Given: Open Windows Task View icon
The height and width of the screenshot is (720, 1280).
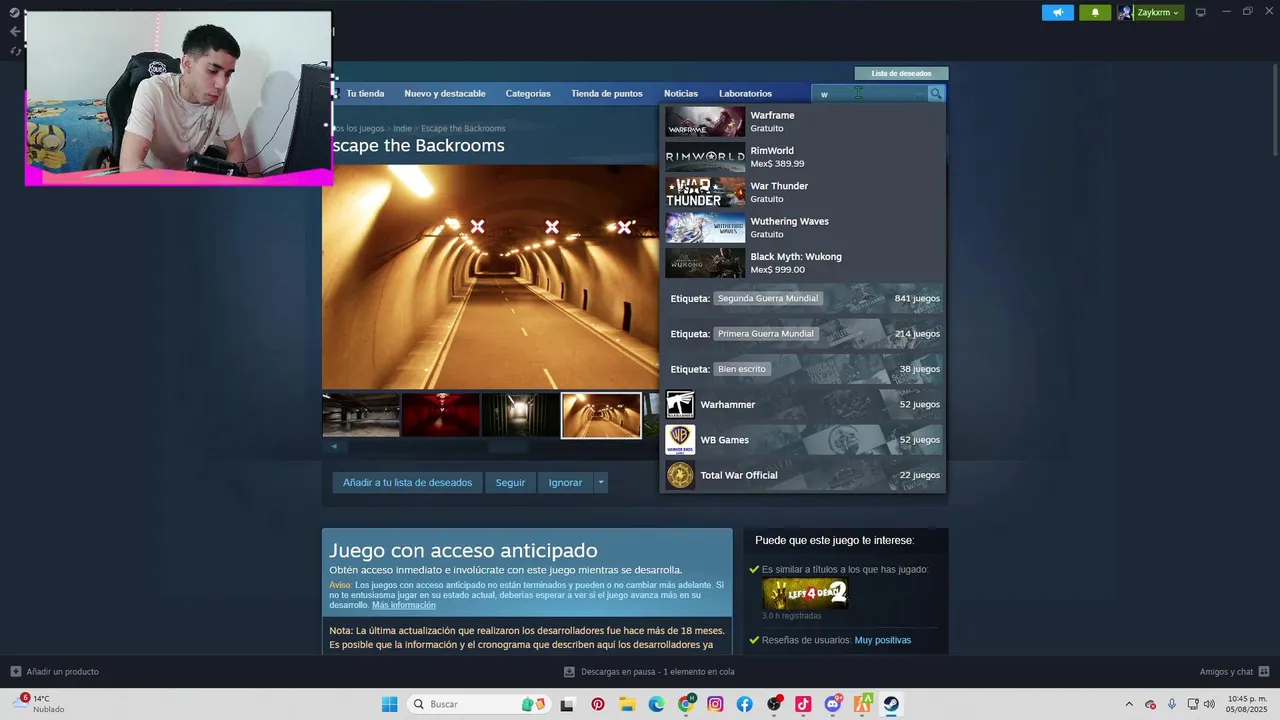Looking at the screenshot, I should [568, 704].
